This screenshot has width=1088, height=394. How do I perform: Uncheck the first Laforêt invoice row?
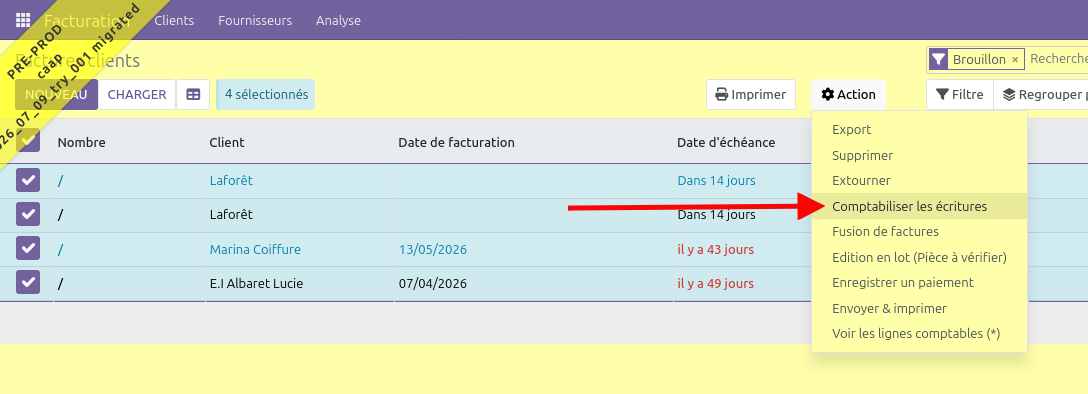[28, 180]
